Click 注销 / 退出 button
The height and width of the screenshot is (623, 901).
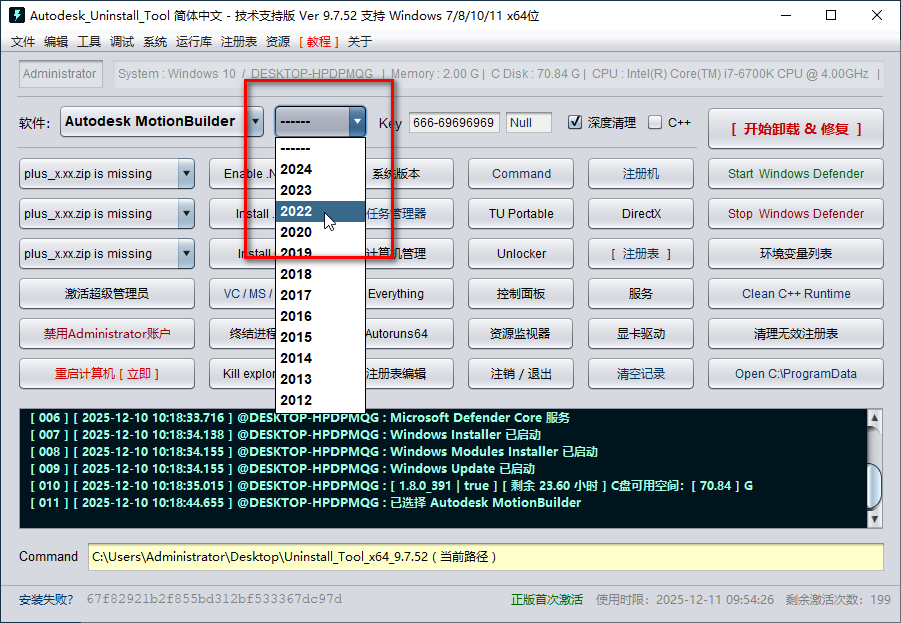click(x=521, y=374)
